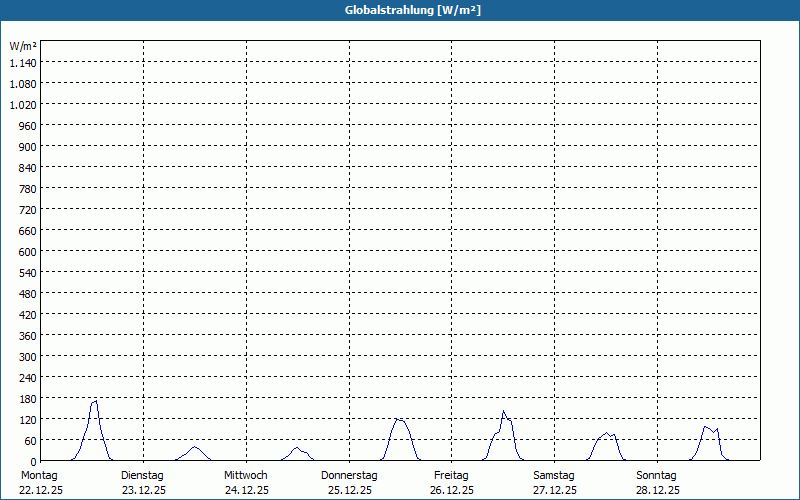Screen dimensions: 800x500
Task: Click the 120 y-axis value
Action: coord(28,420)
